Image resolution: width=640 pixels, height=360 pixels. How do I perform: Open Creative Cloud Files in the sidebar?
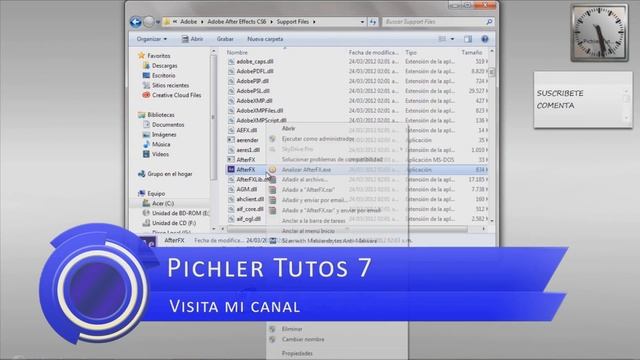tap(176, 95)
